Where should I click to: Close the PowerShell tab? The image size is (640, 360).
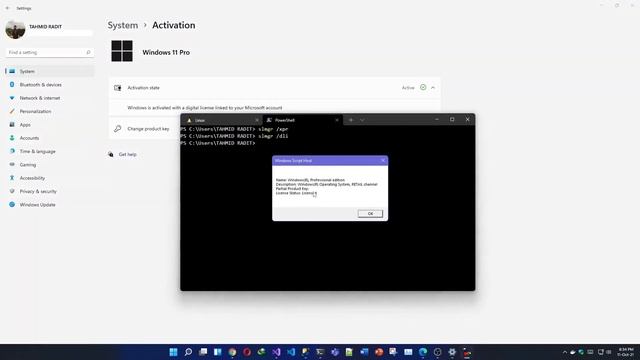point(337,120)
